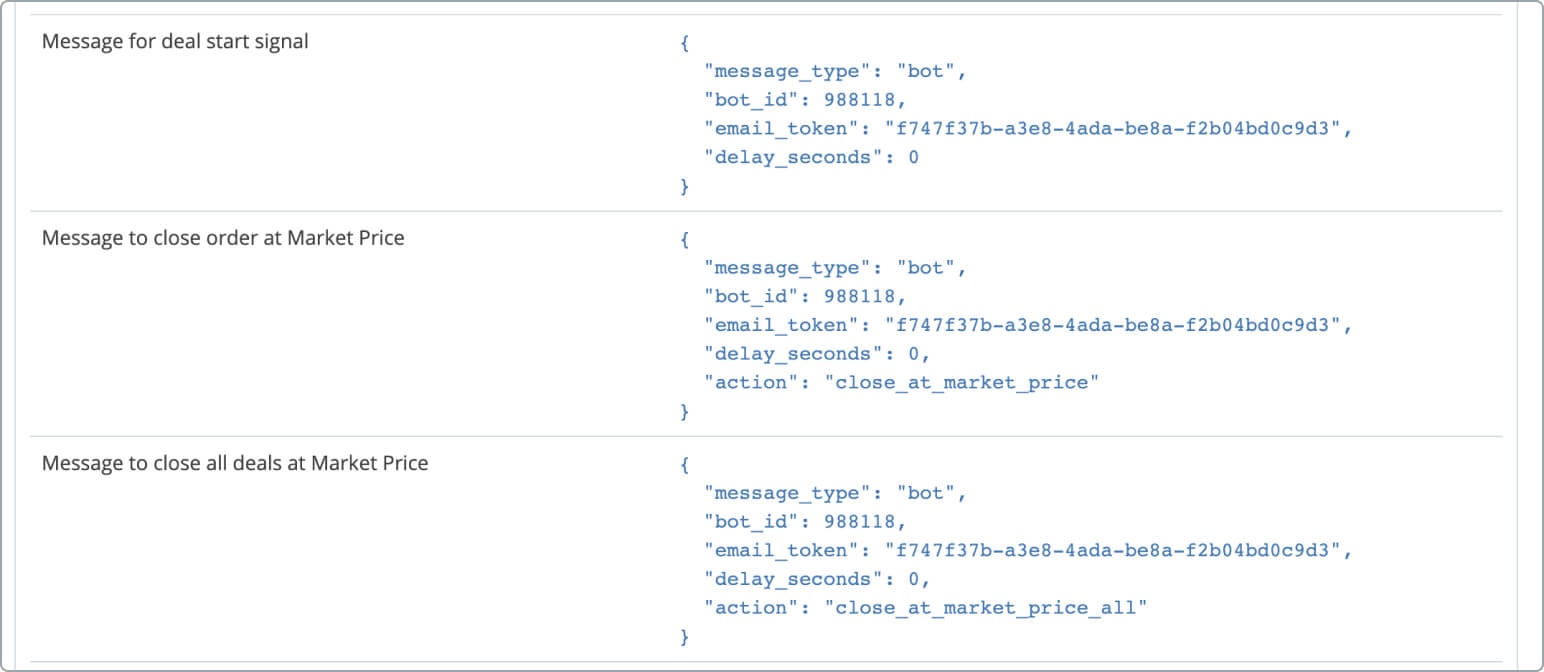The image size is (1544, 672).
Task: Click the message_type line in the deal start JSON
Action: pyautogui.click(x=835, y=71)
